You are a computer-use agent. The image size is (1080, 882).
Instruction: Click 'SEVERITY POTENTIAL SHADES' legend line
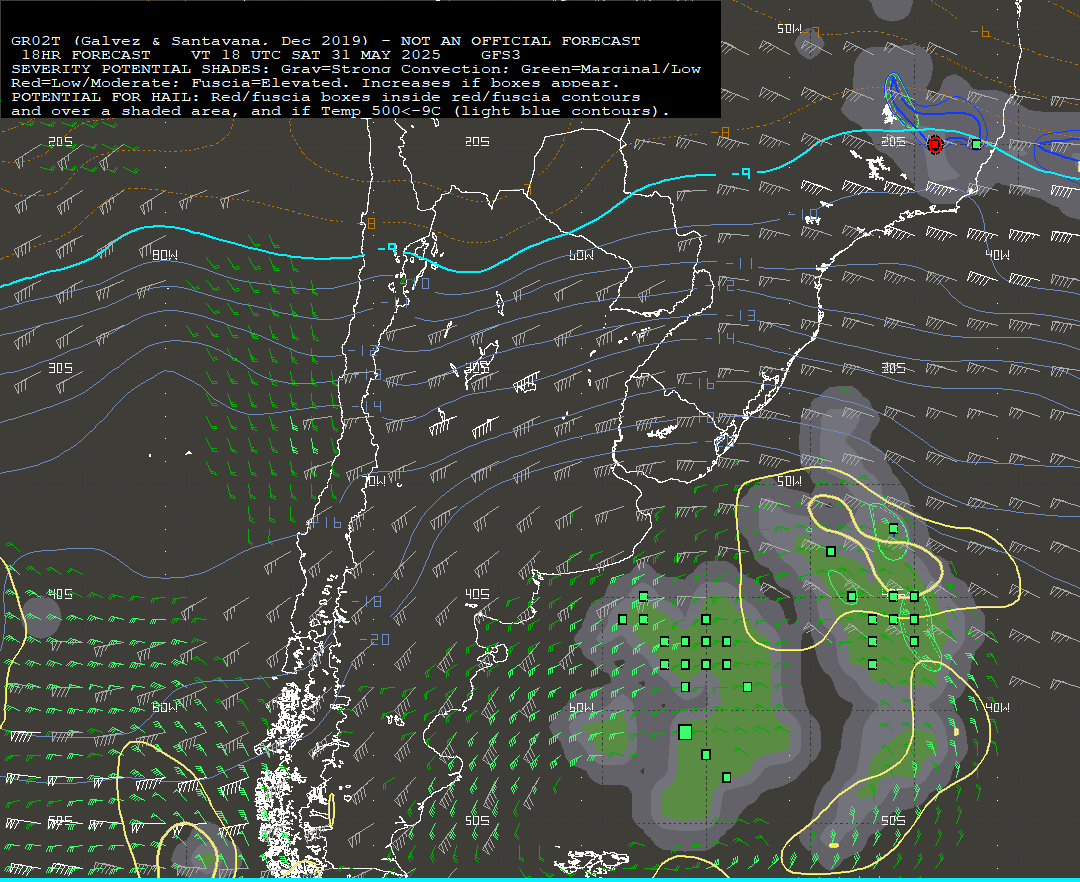[x=356, y=69]
